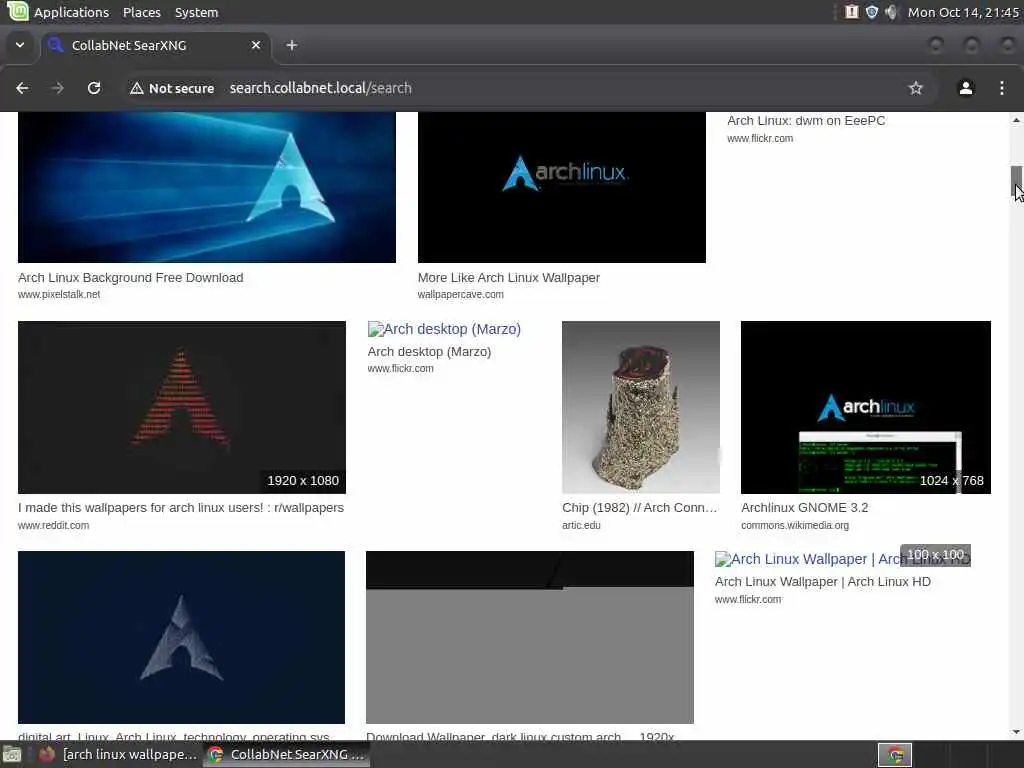Open the Applications menu

click(x=71, y=12)
